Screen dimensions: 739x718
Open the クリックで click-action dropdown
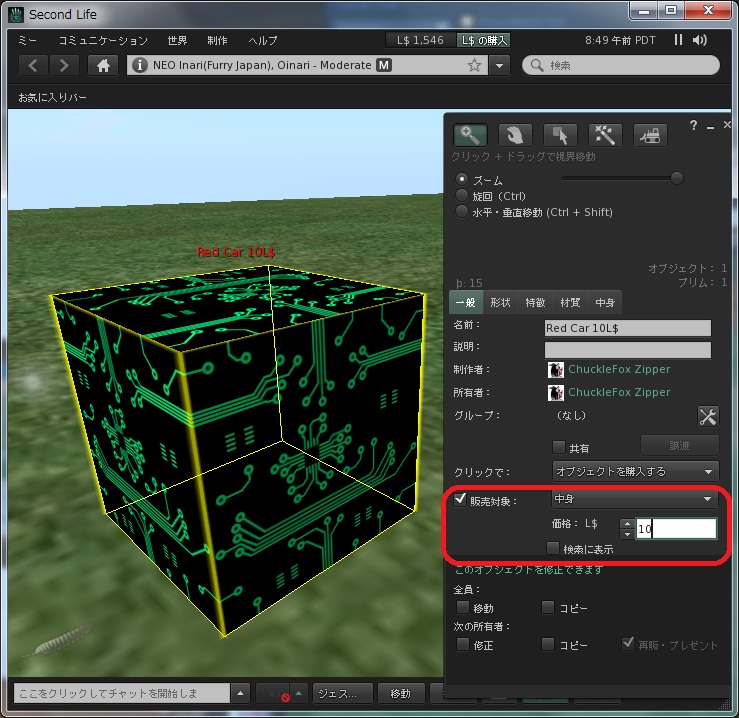point(635,471)
